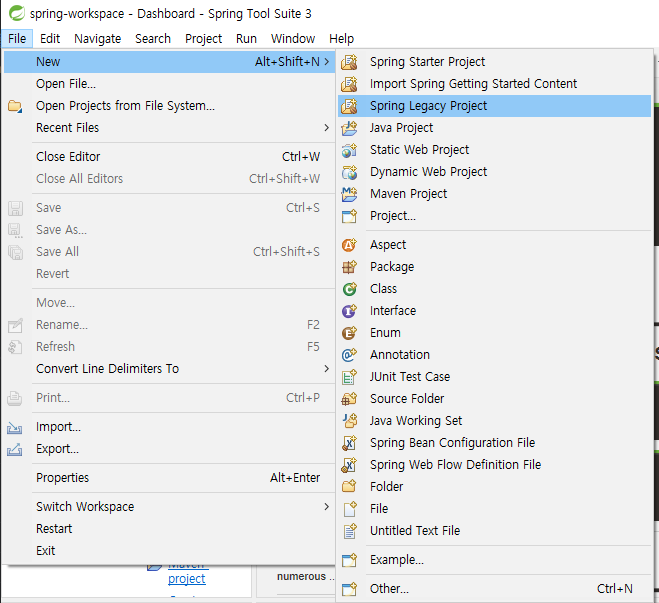The width and height of the screenshot is (659, 603).
Task: Click the new Folder icon
Action: 349,487
